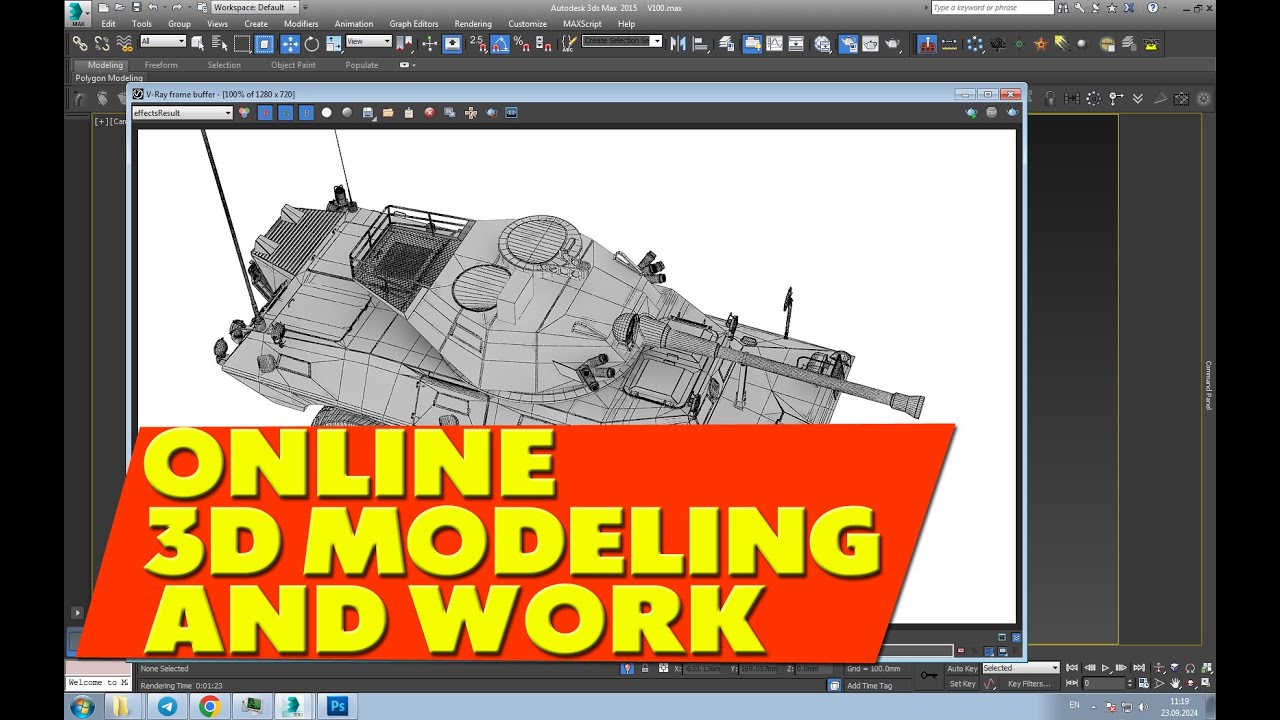Open the Curve Editor icon
Viewport: 1280px width, 720px height.
[x=775, y=44]
